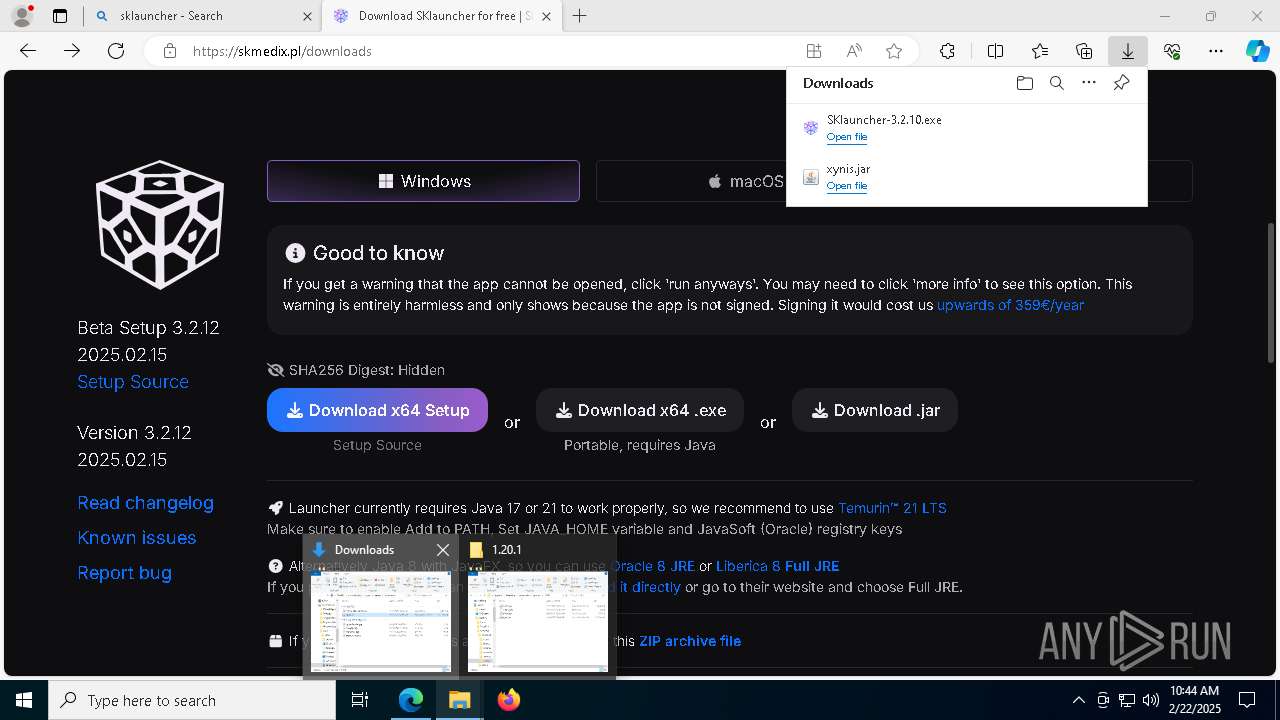1280x720 pixels.
Task: Open the Temurin 21 LTS link
Action: (x=892, y=508)
